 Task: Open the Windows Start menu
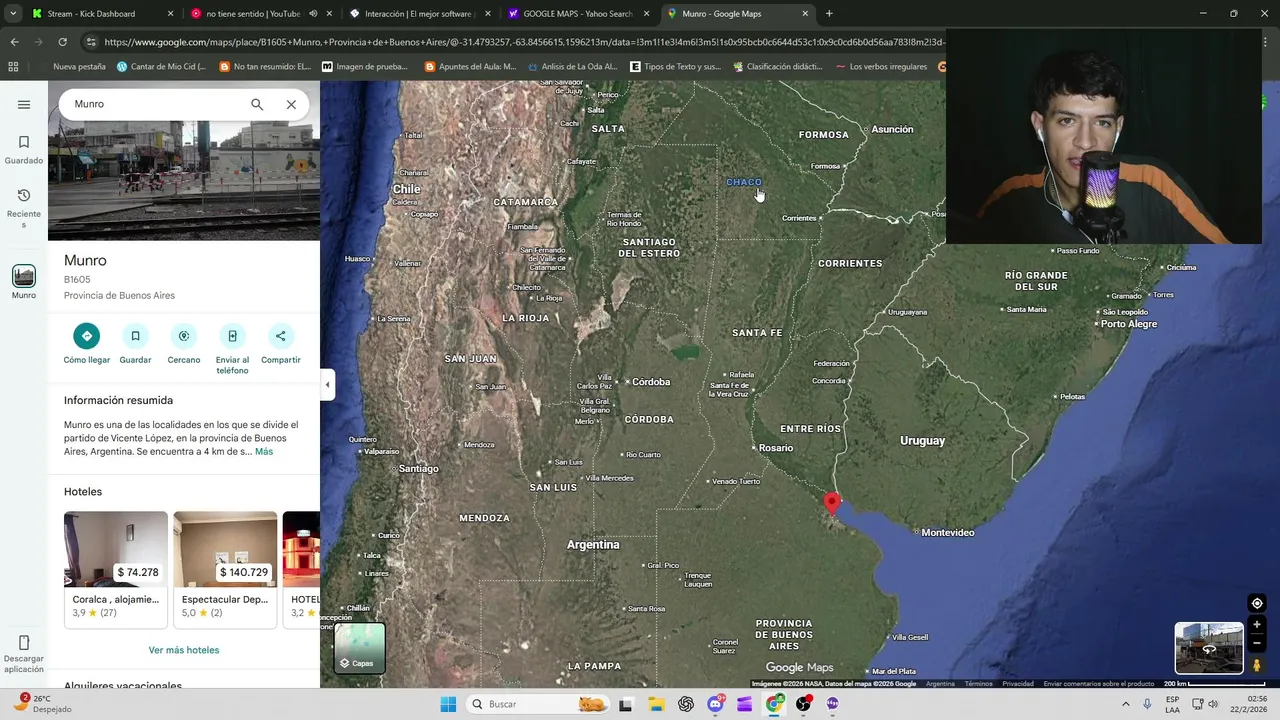pyautogui.click(x=448, y=704)
